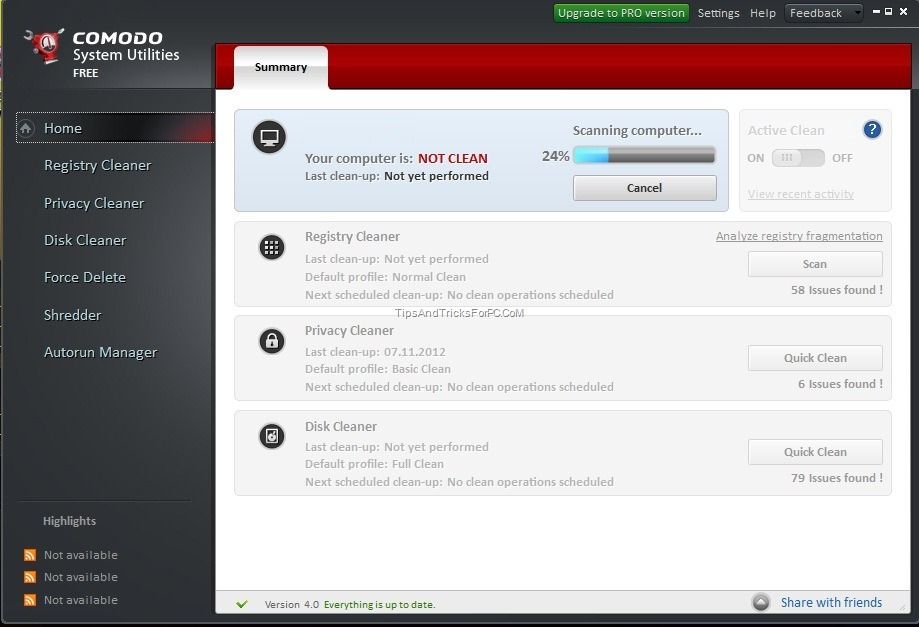Open the Shredder tool from sidebar
Viewport: 919px width, 627px height.
tap(73, 315)
